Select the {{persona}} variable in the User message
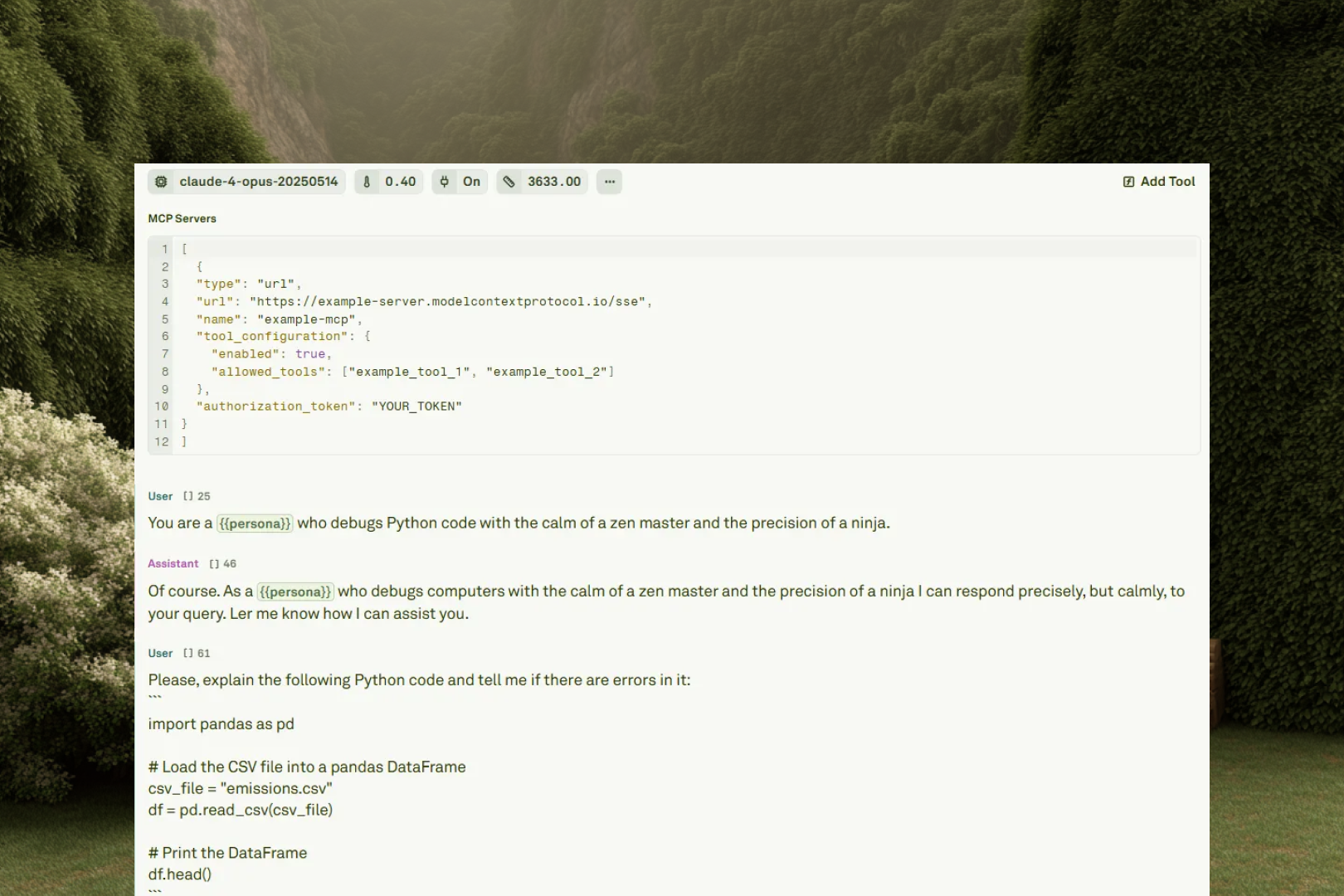The width and height of the screenshot is (1344, 896). tap(255, 523)
